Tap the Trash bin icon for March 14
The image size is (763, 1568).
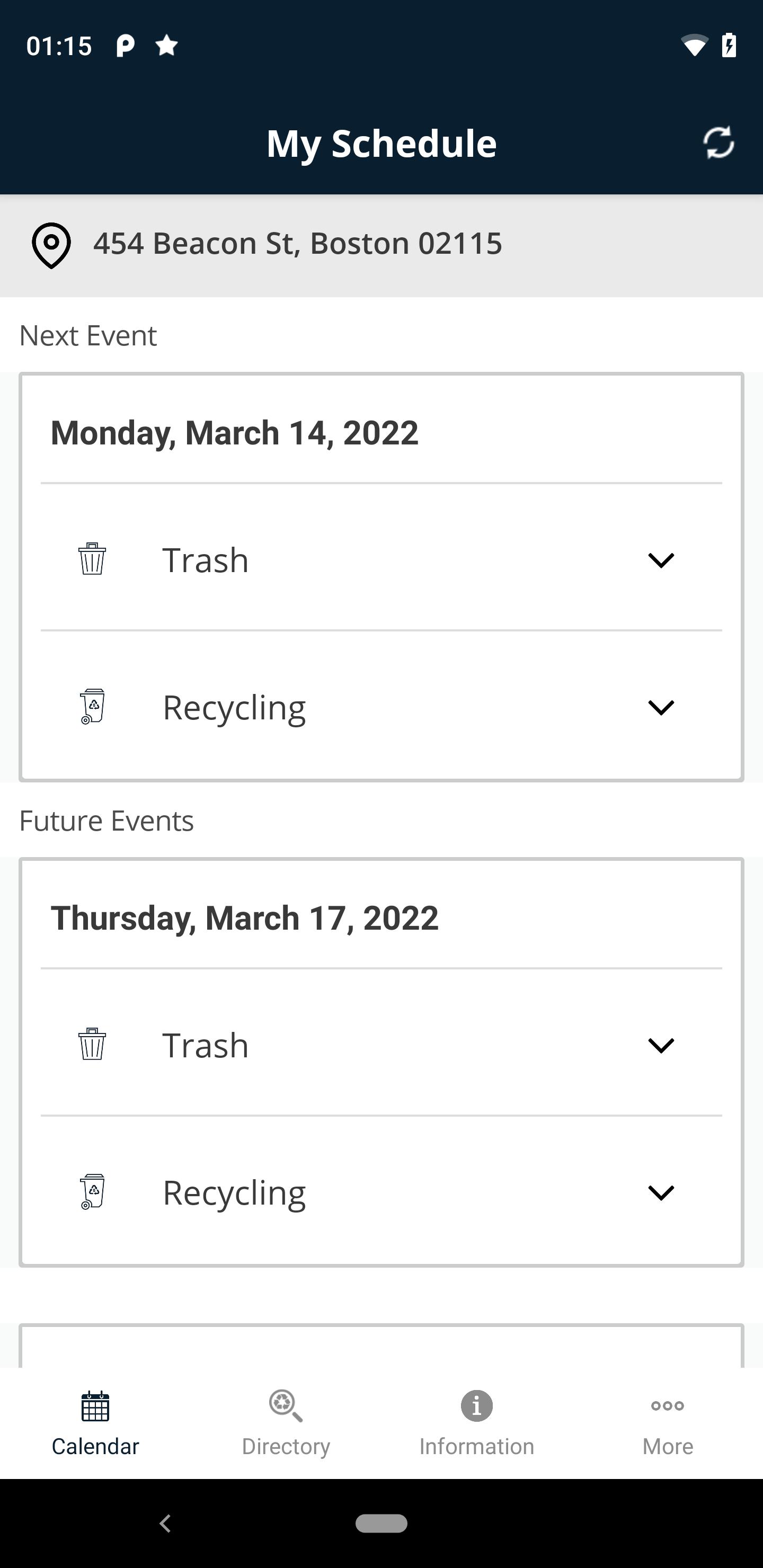pyautogui.click(x=92, y=559)
